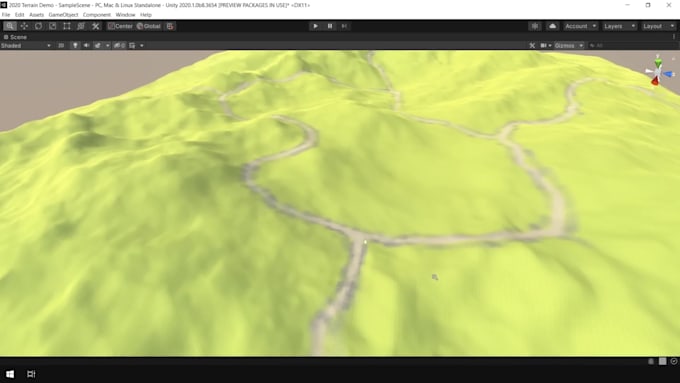Open the Account dropdown
Screen dimensions: 680x383
[x=580, y=26]
